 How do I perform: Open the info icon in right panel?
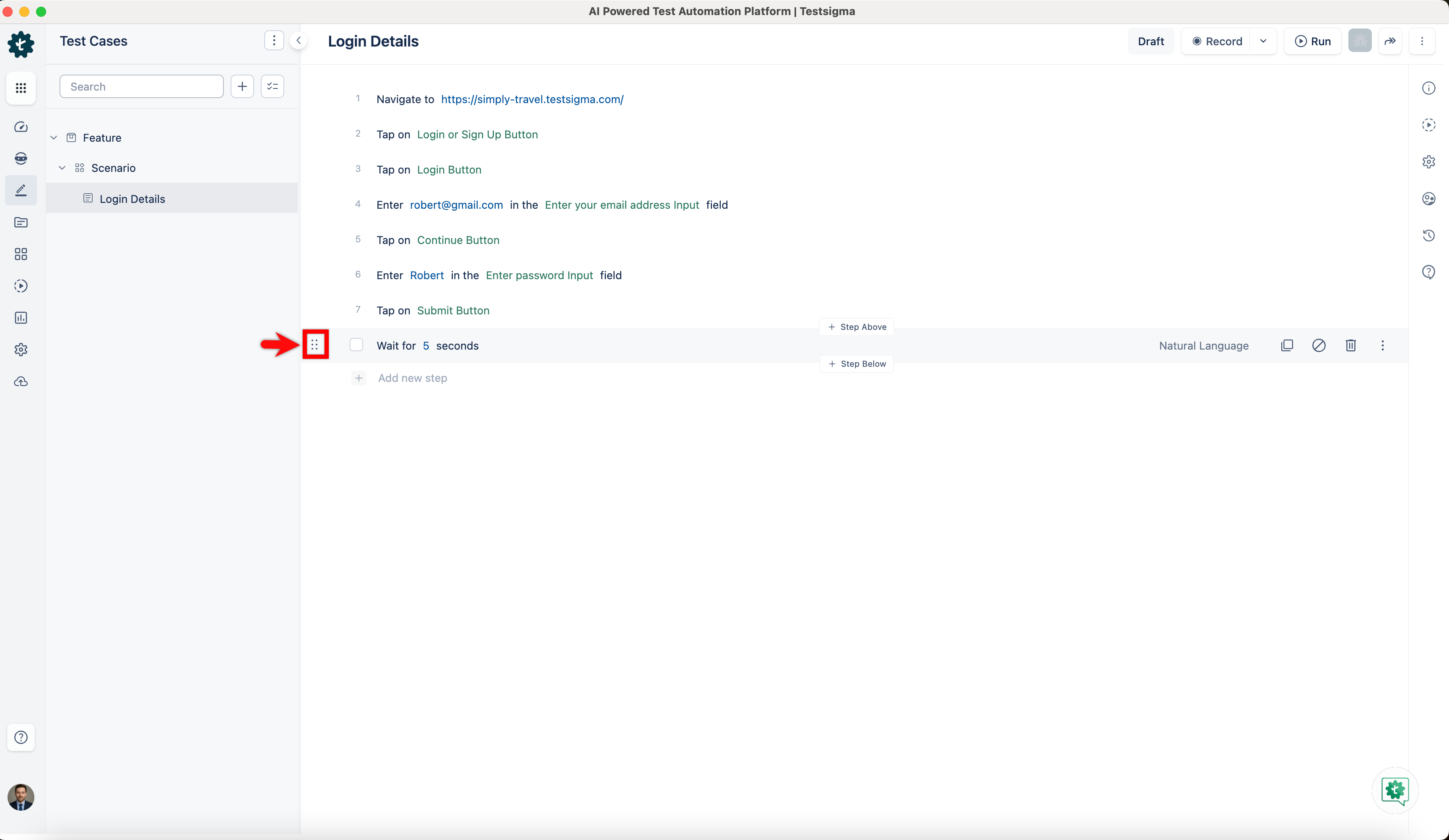coord(1429,88)
